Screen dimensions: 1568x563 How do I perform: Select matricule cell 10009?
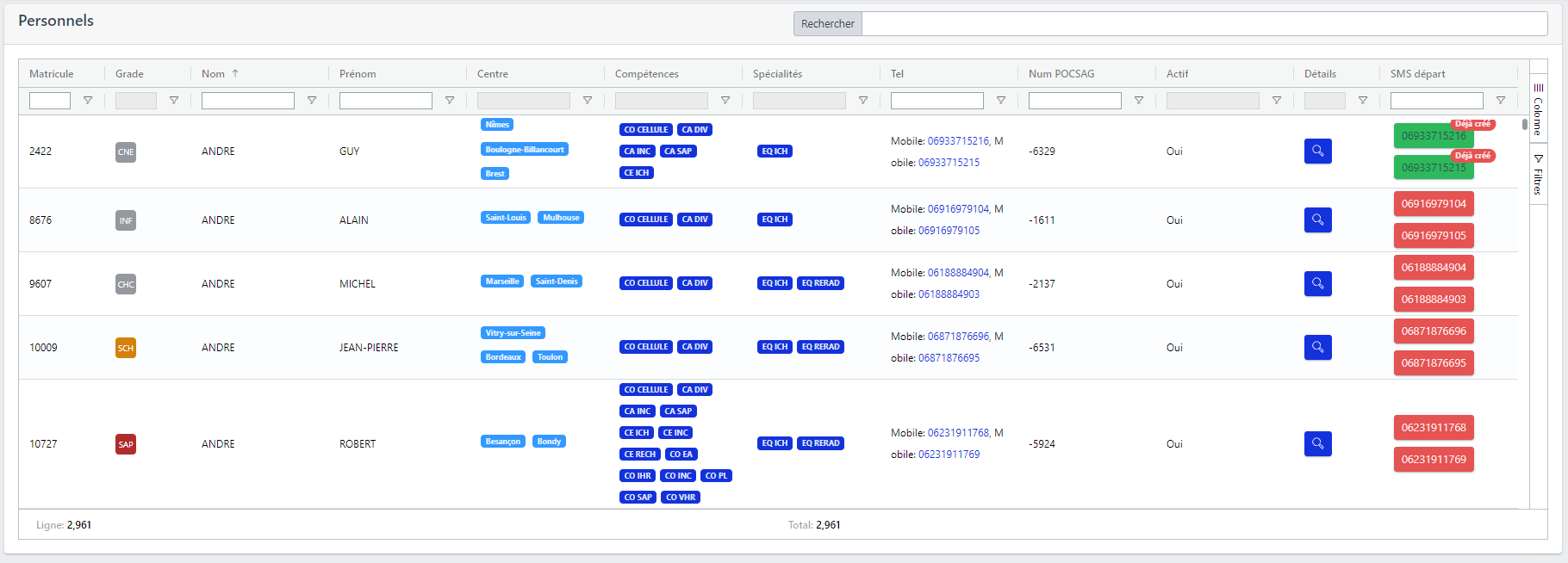point(43,348)
